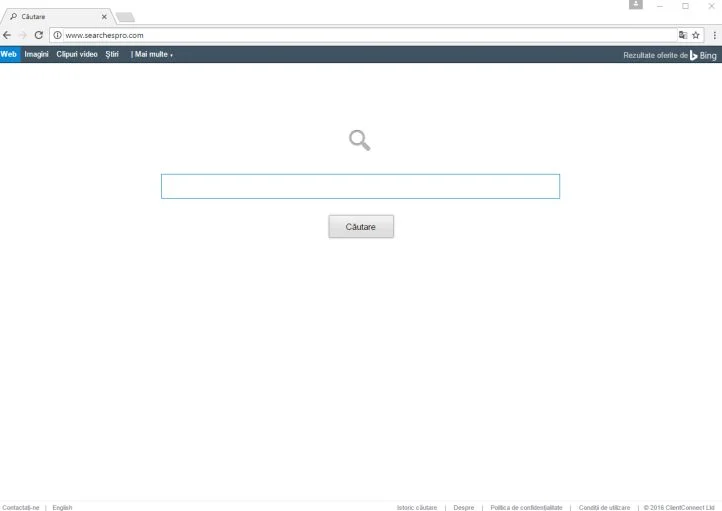Screen dimensions: 722x511
Task: Reload the page with the refresh icon
Action: pyautogui.click(x=39, y=35)
